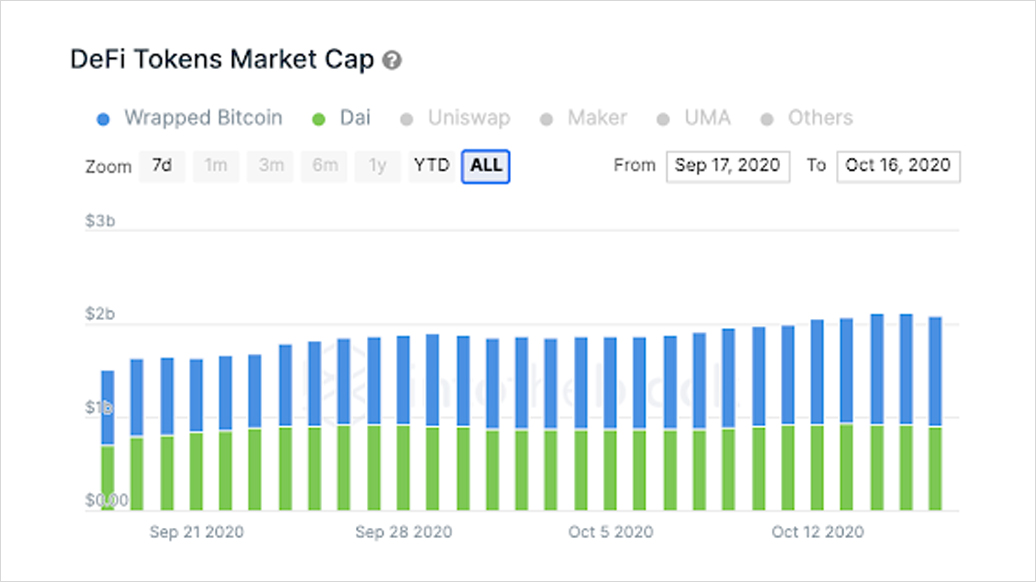Choose the 3m zoom option
This screenshot has height=582, width=1036.
271,166
